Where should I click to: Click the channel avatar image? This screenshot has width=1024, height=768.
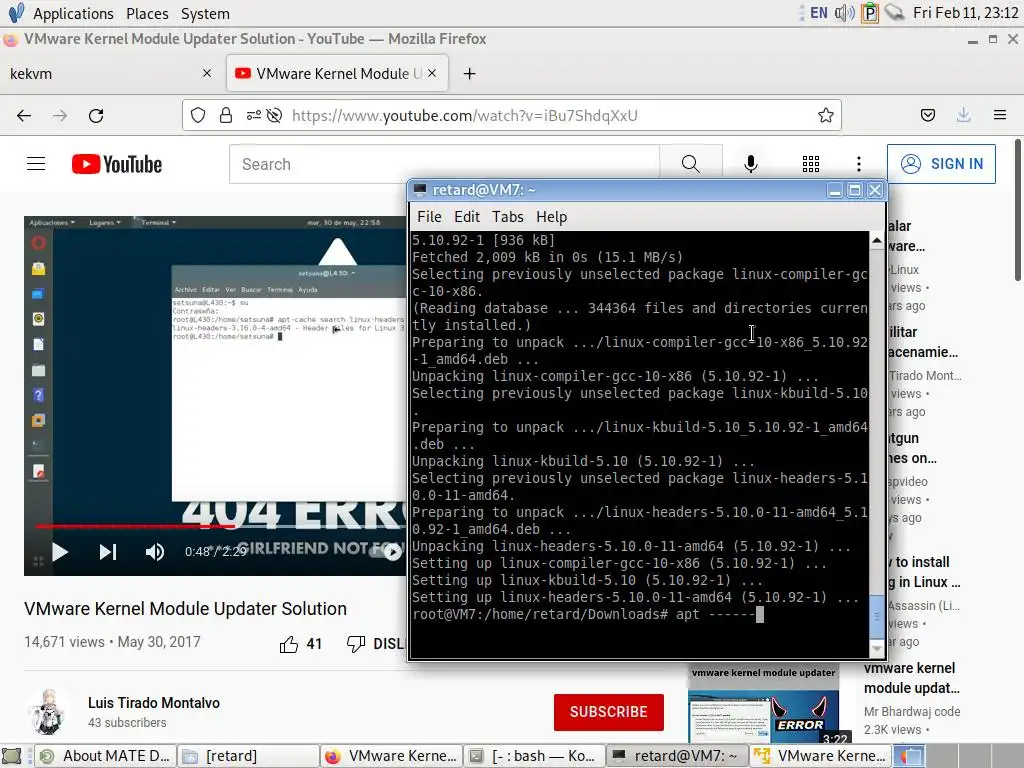tap(48, 712)
